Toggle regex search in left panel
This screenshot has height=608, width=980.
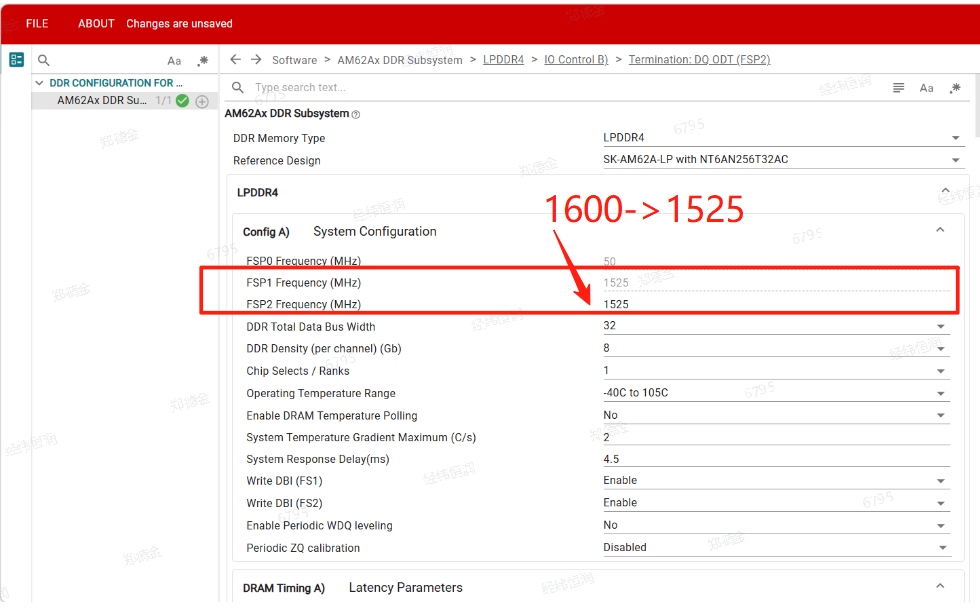point(202,61)
